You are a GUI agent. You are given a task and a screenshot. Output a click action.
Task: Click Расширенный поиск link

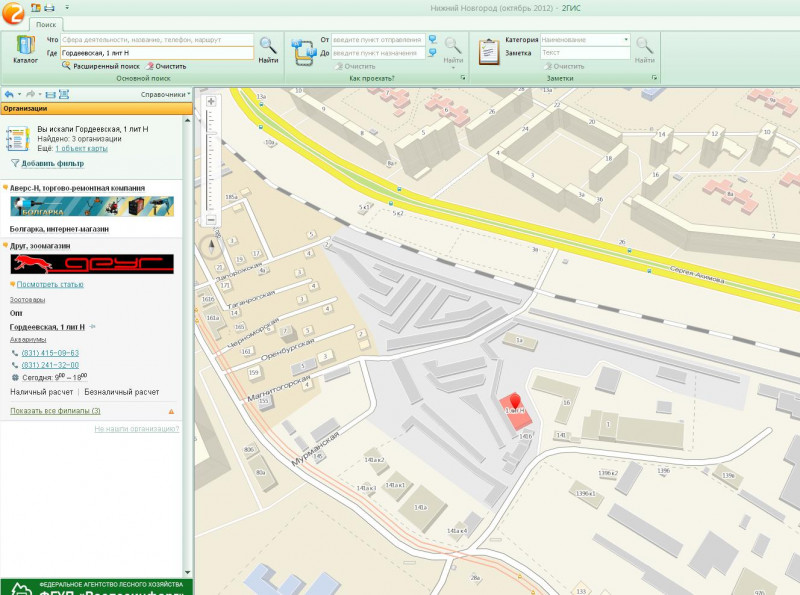tap(101, 65)
